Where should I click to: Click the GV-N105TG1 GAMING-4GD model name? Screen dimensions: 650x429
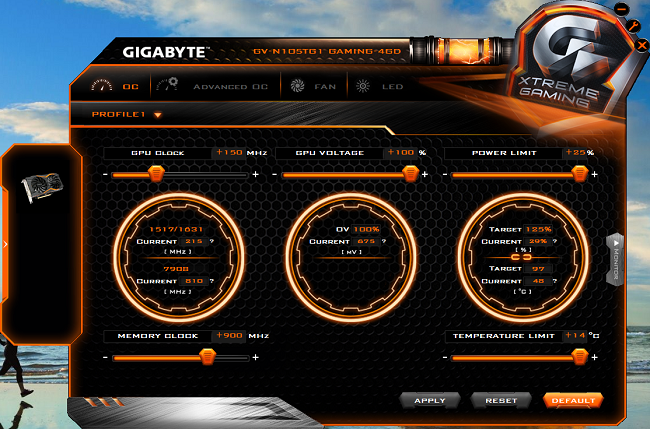(327, 51)
